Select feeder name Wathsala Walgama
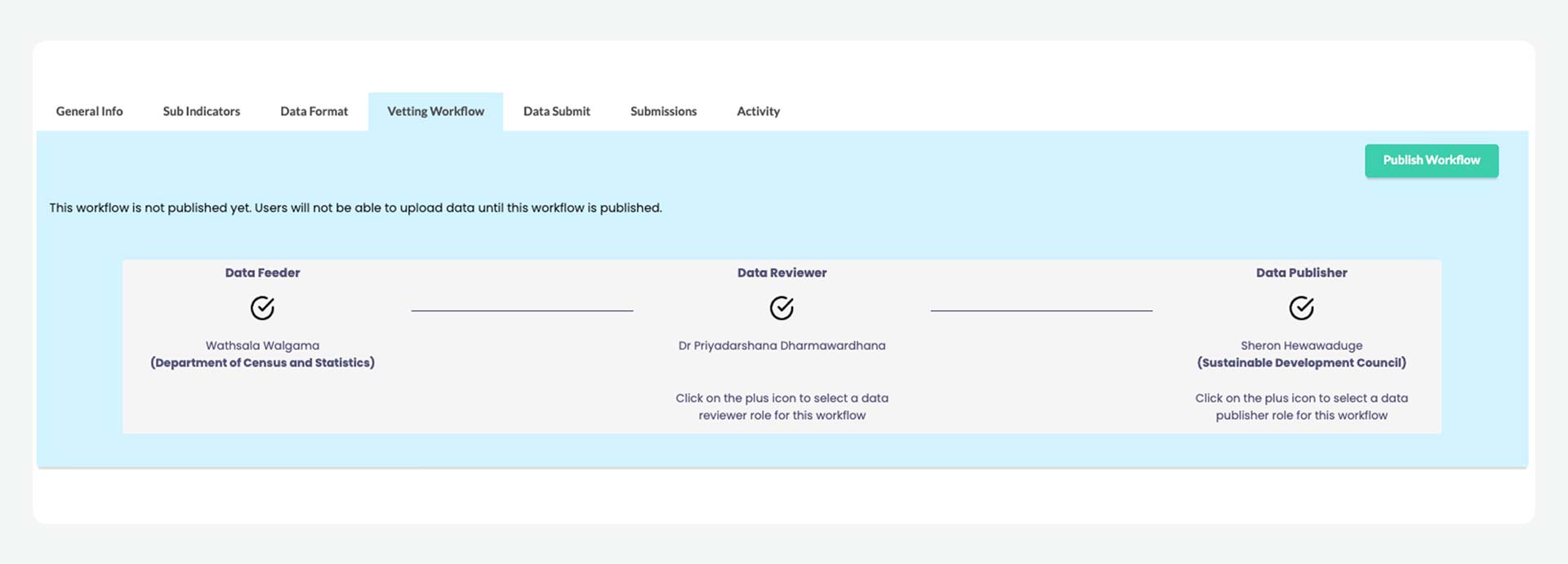The image size is (1568, 564). pyautogui.click(x=262, y=345)
